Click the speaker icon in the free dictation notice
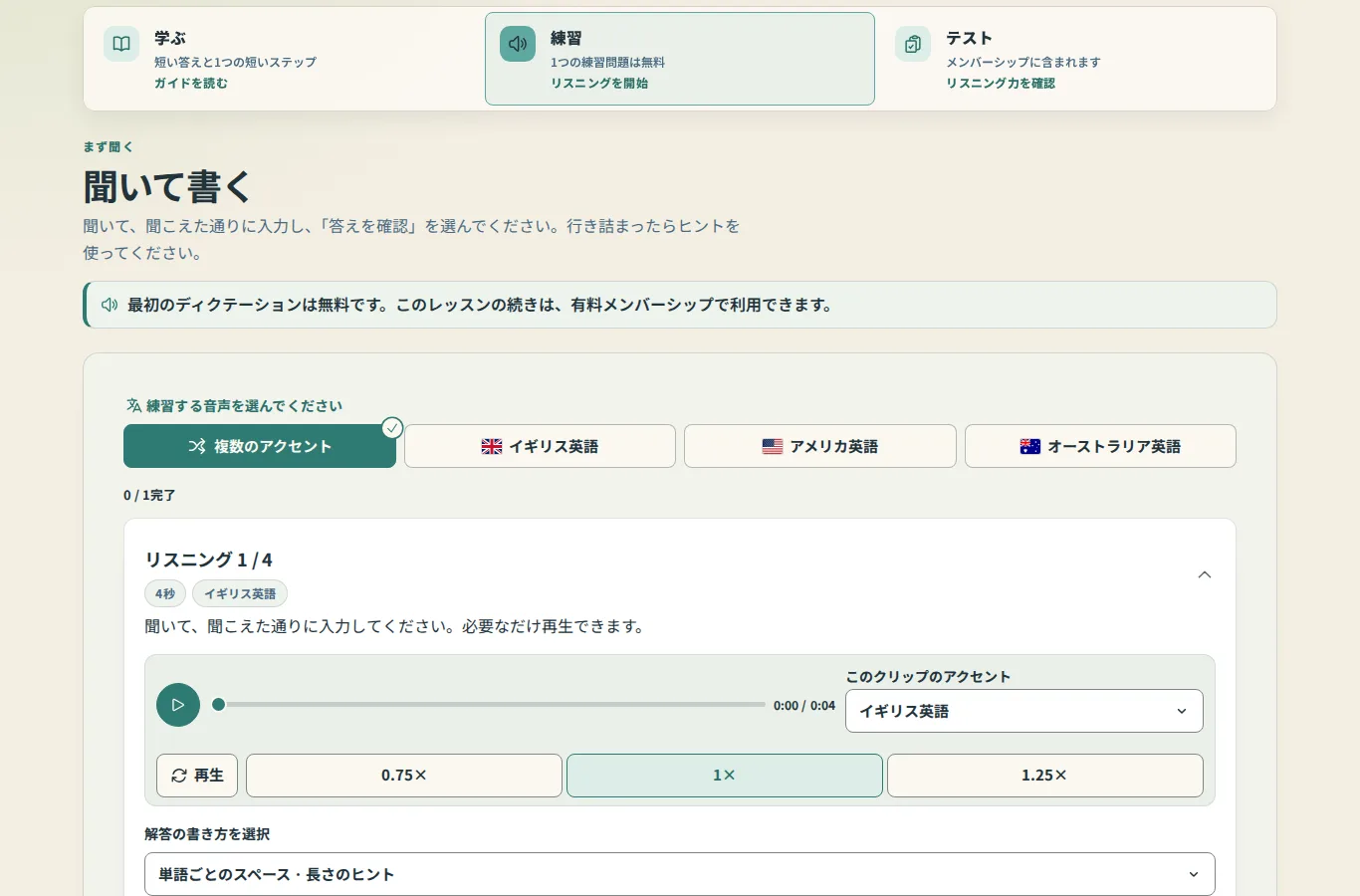Viewport: 1360px width, 896px height. click(x=110, y=305)
